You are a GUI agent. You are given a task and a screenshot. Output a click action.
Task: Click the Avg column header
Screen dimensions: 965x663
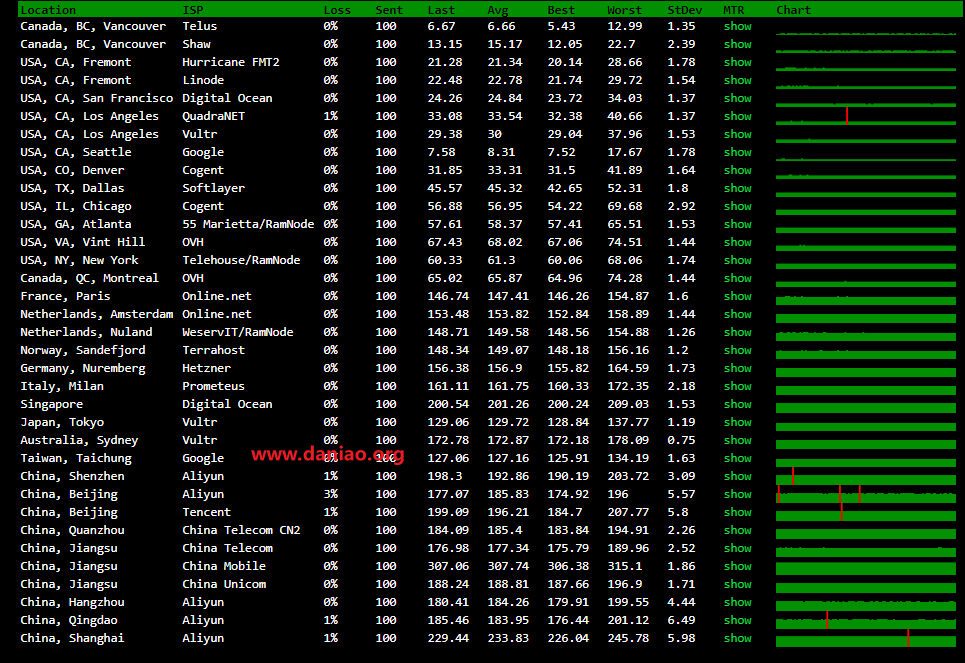pos(498,10)
